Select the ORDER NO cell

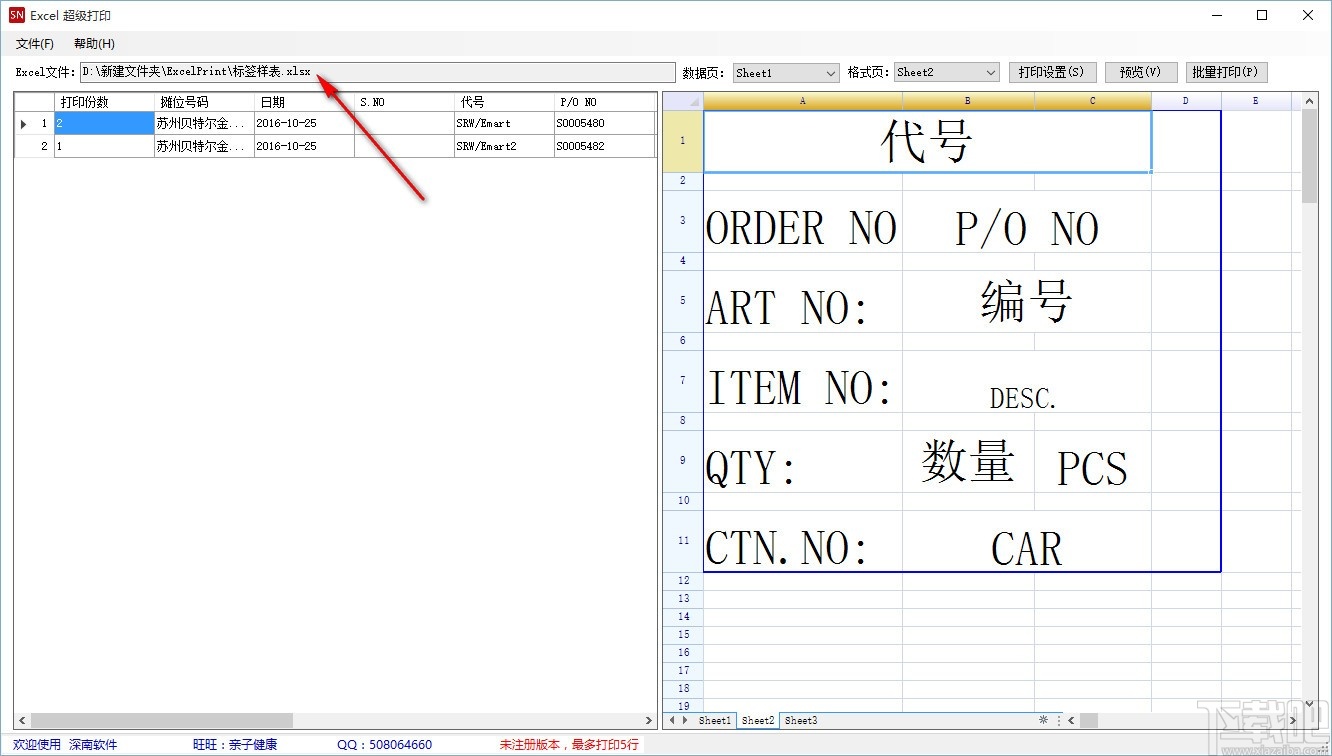click(x=803, y=221)
